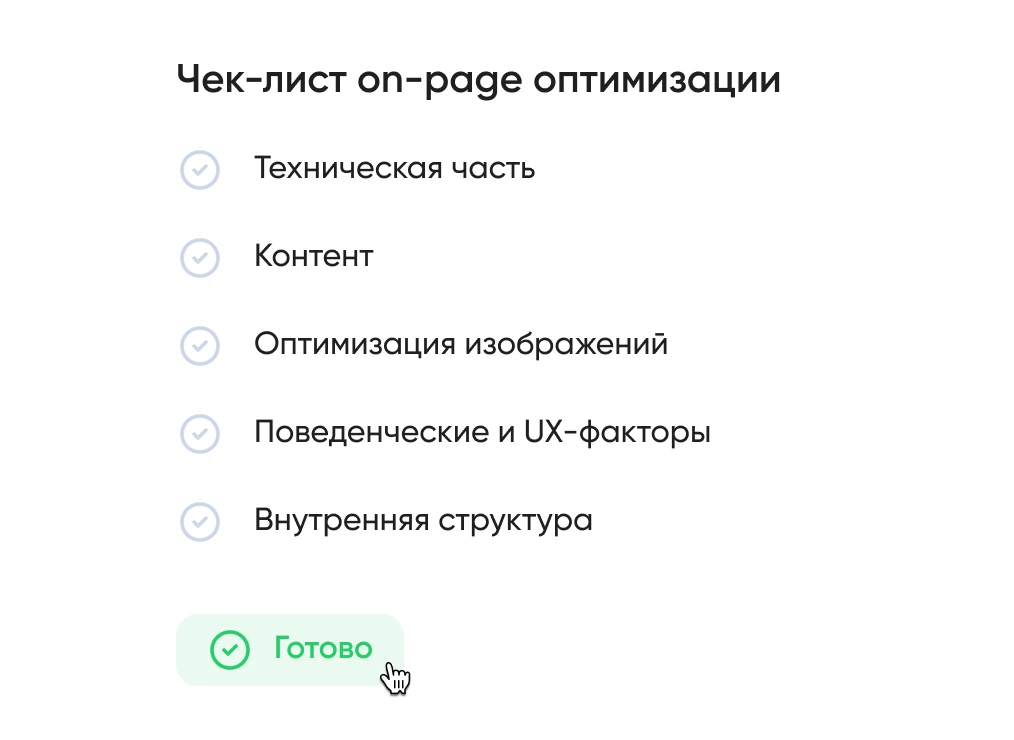Image resolution: width=1014 pixels, height=740 pixels.
Task: Select the Техническая часть list item text
Action: tap(394, 168)
